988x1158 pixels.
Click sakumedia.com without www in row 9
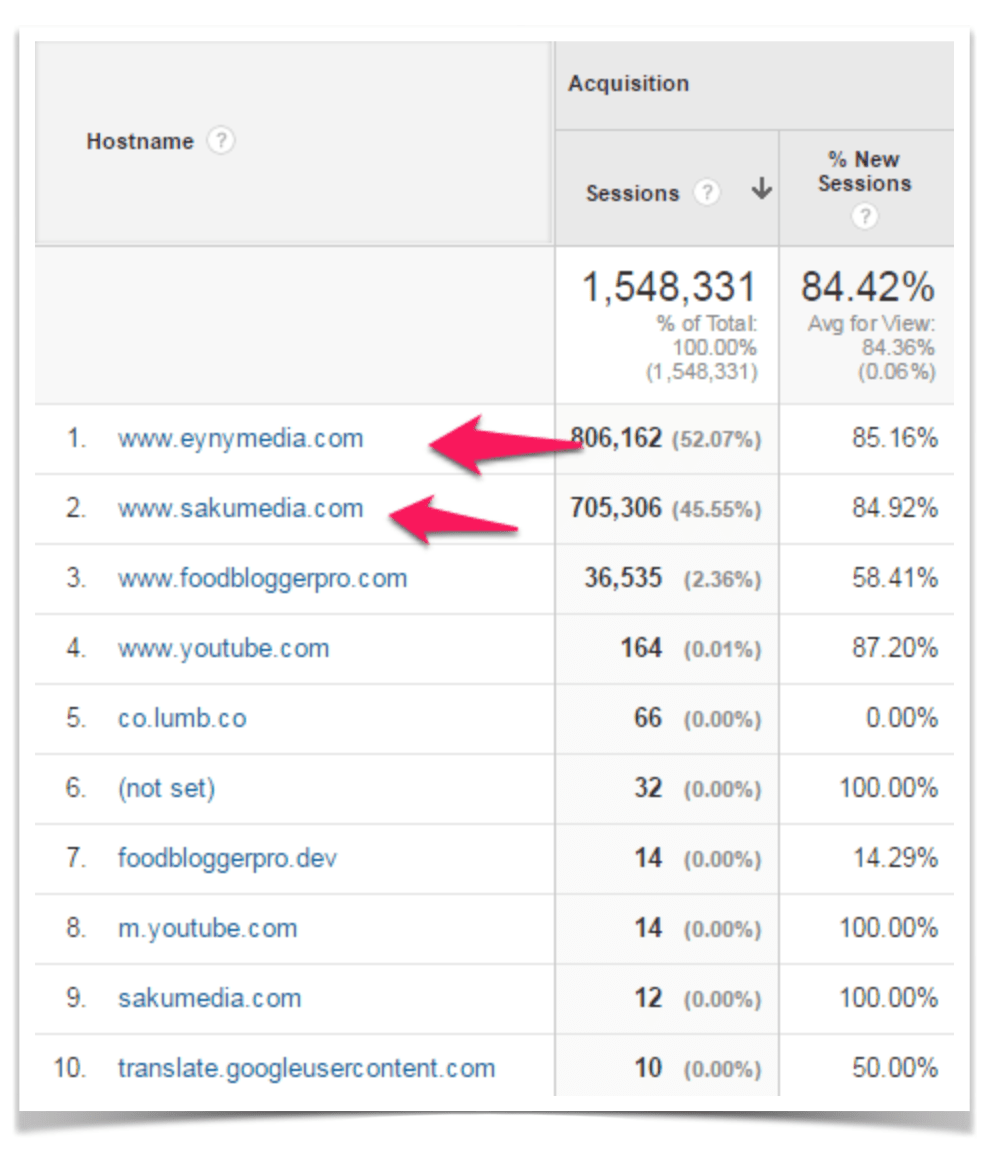pos(209,998)
